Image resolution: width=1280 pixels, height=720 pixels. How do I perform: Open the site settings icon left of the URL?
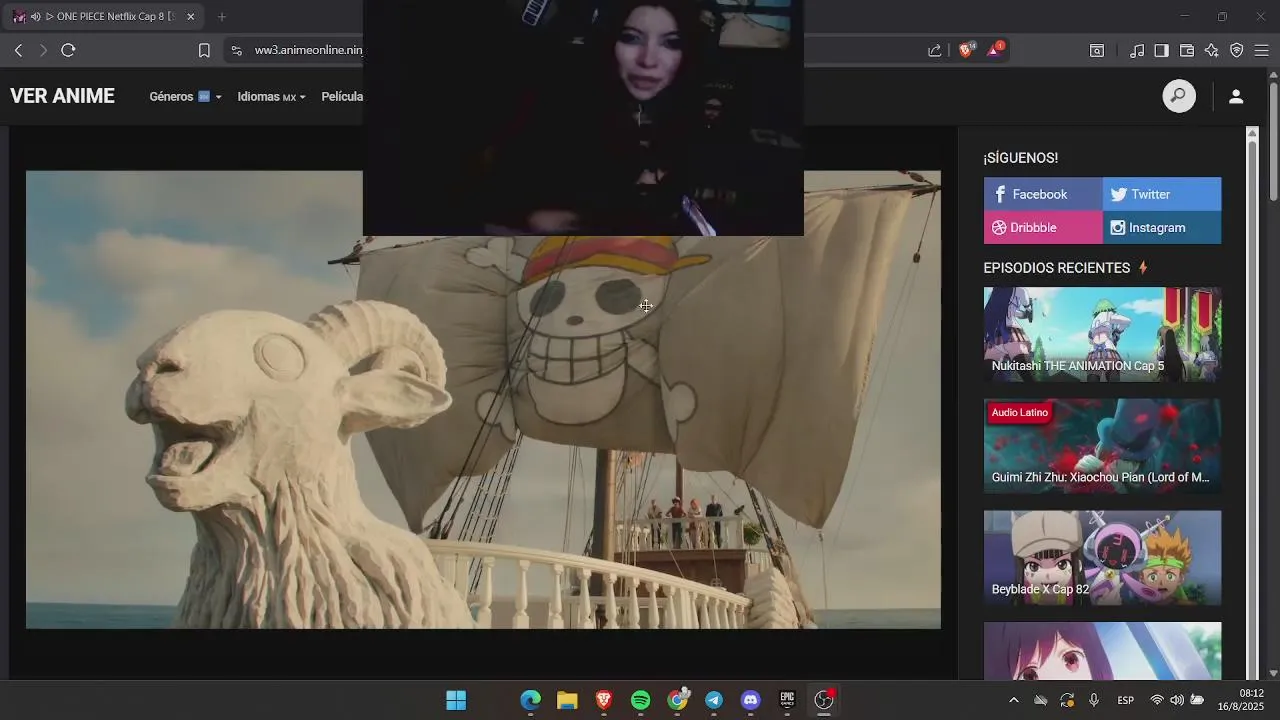(x=236, y=50)
